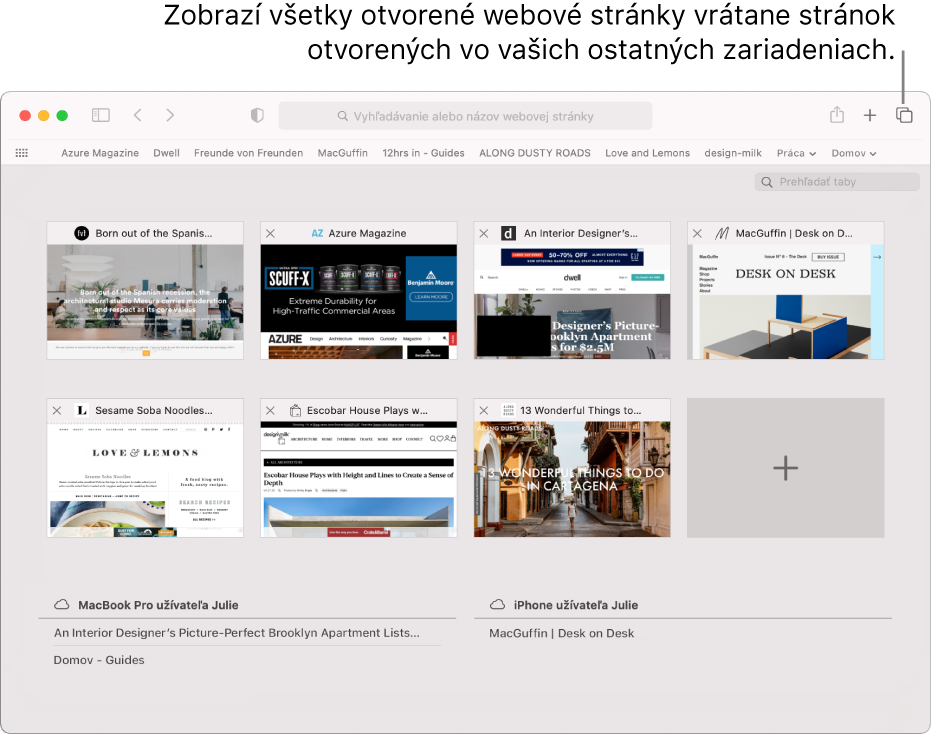
Task: Open the Azure Magazine bookmark
Action: tap(100, 153)
